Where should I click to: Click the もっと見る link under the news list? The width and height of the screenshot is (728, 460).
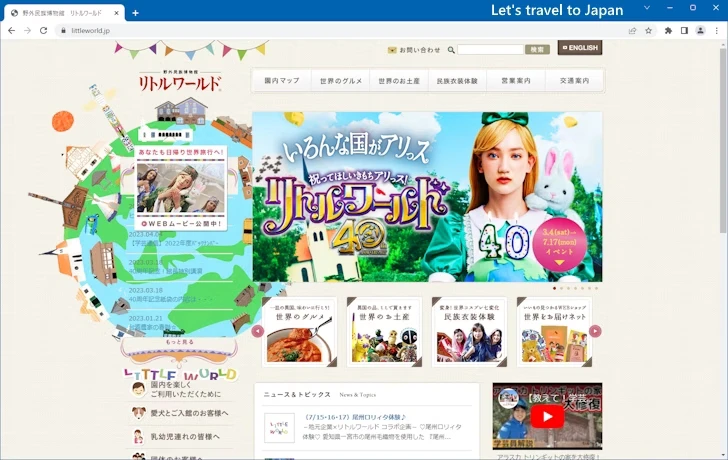point(180,342)
